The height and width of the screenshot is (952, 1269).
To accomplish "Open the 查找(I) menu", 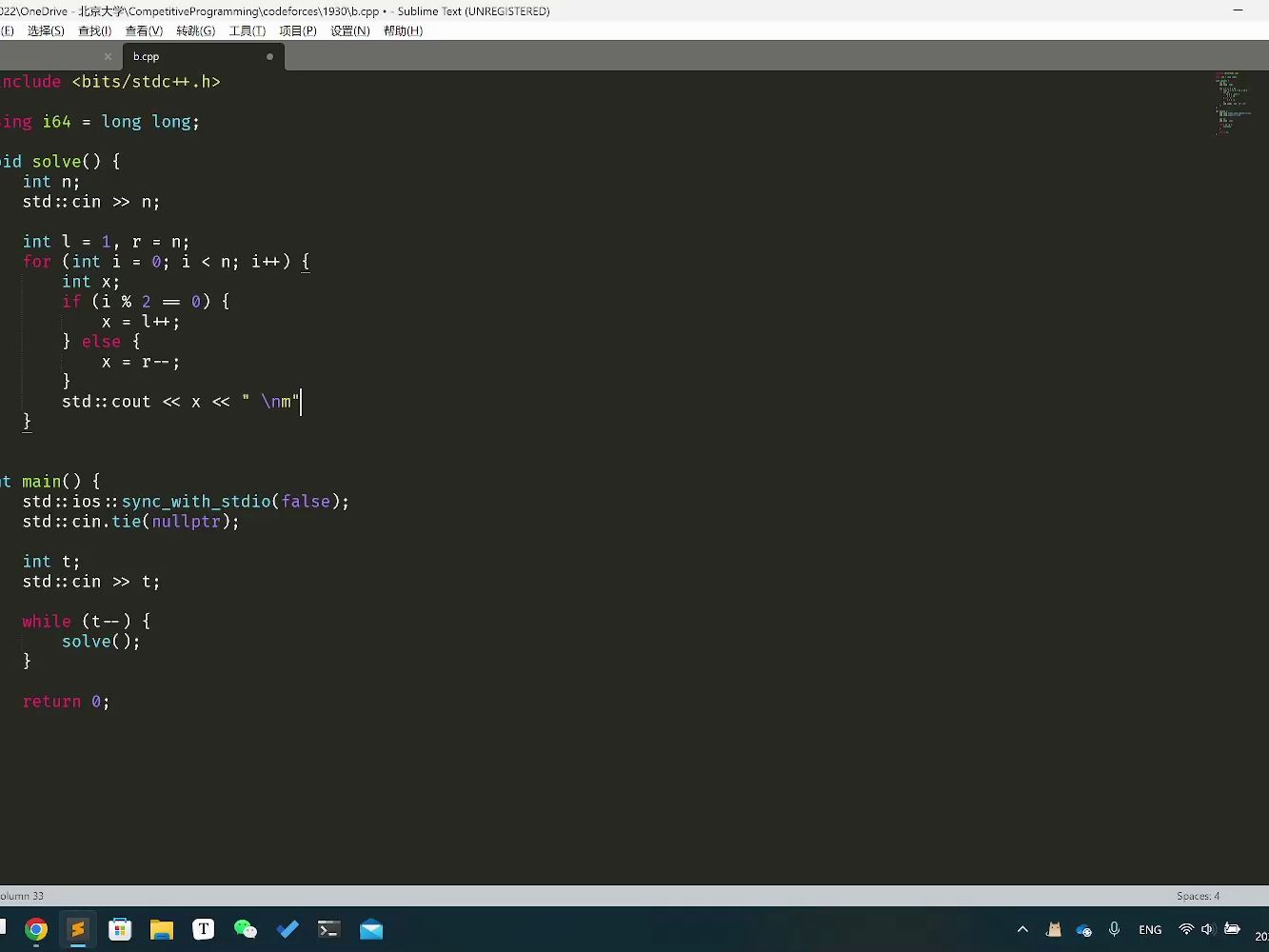I will (94, 30).
